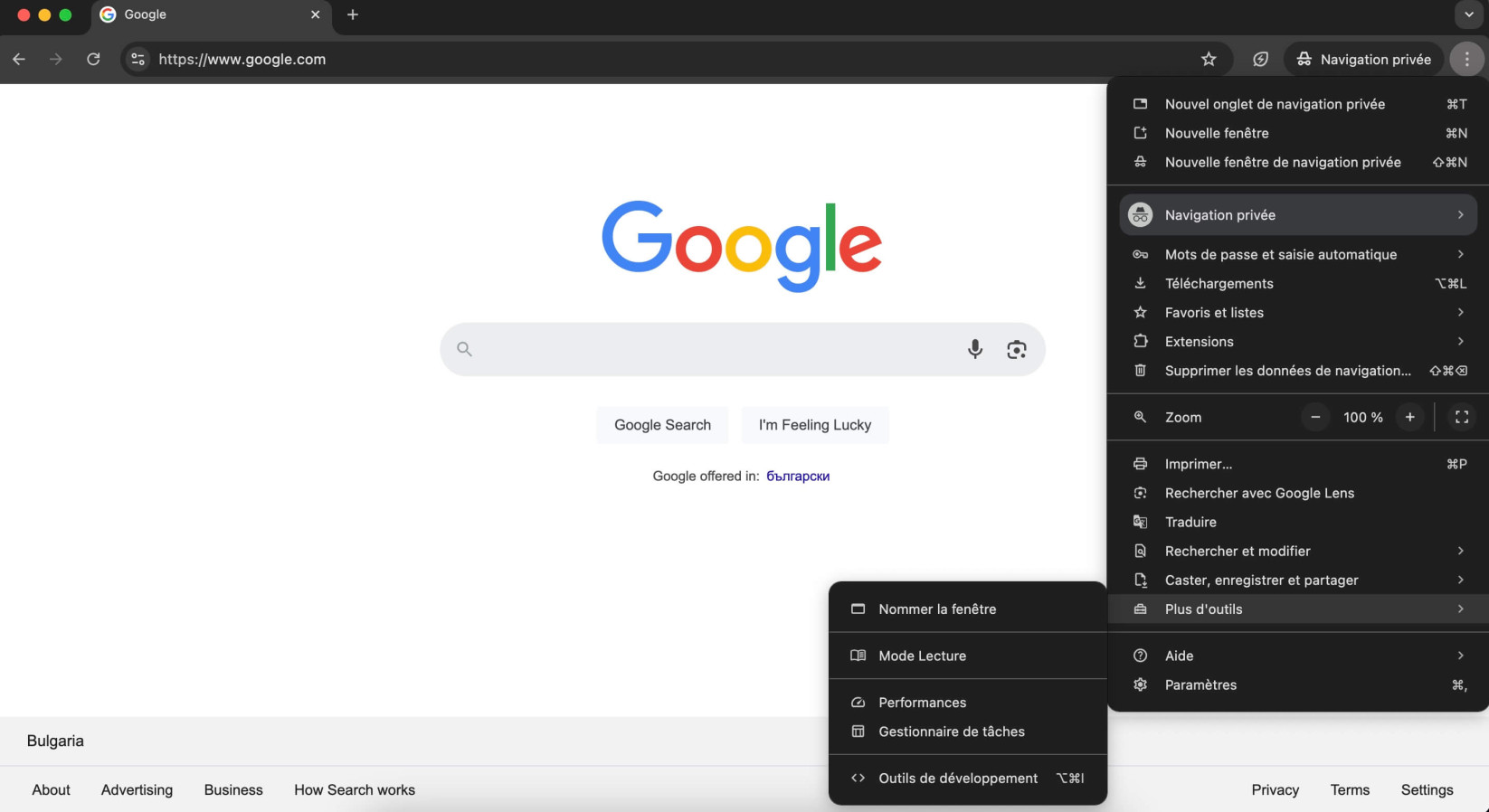
Task: Close the Google tab
Action: (x=315, y=14)
